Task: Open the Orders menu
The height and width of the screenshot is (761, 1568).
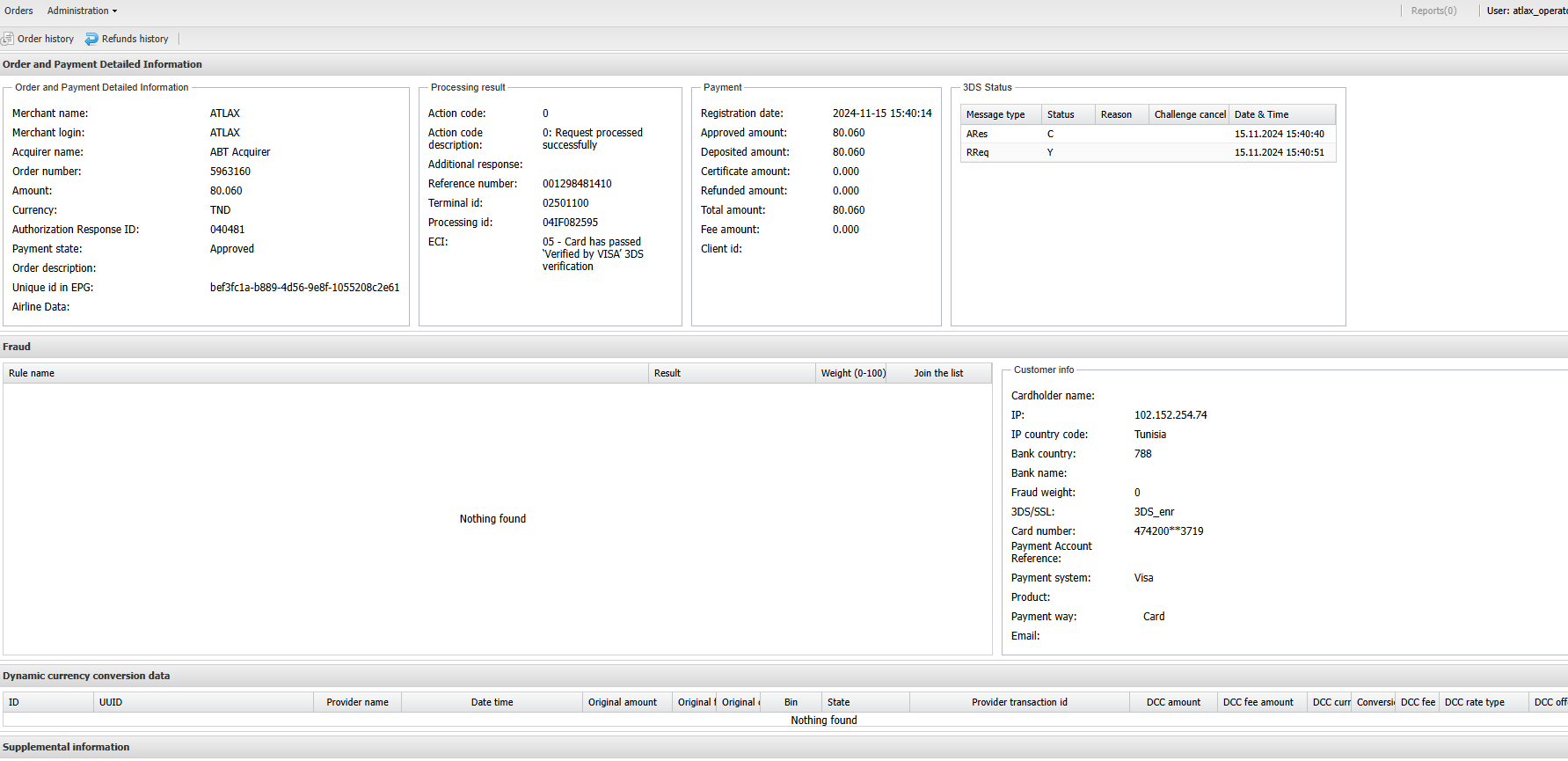Action: pyautogui.click(x=18, y=11)
